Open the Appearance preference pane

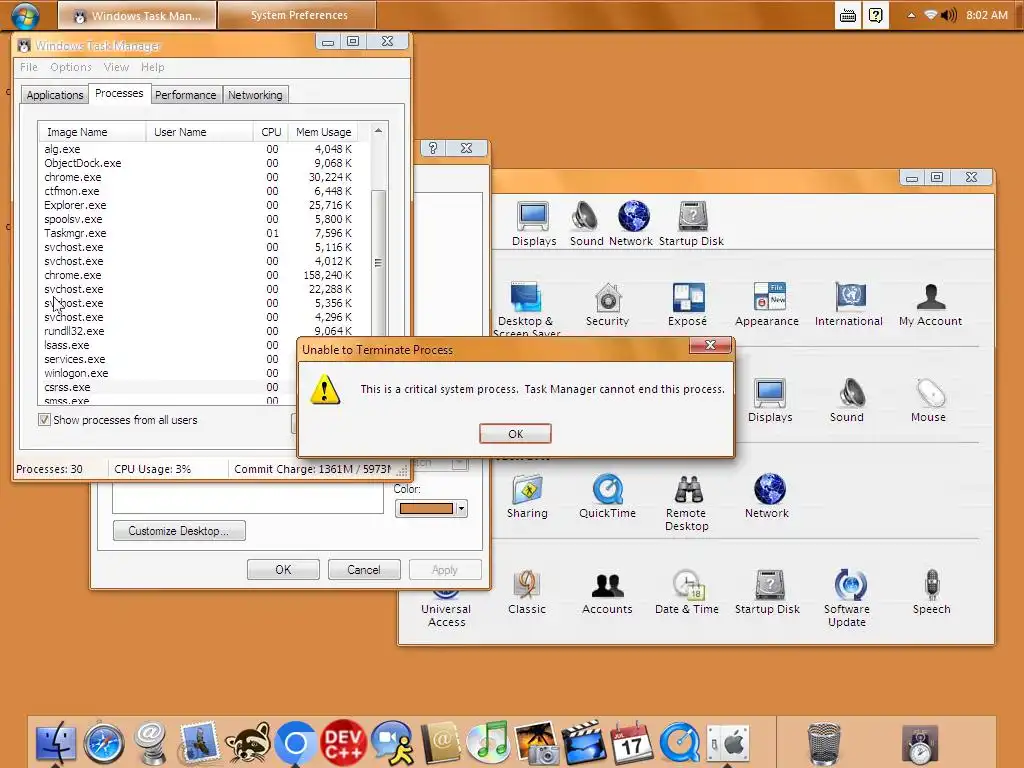767,304
